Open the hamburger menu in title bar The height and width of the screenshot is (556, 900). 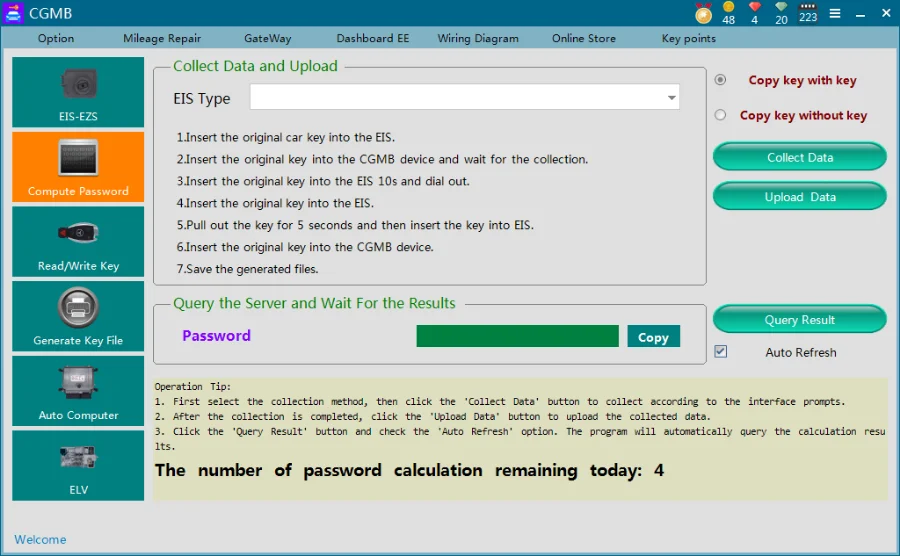click(x=835, y=13)
